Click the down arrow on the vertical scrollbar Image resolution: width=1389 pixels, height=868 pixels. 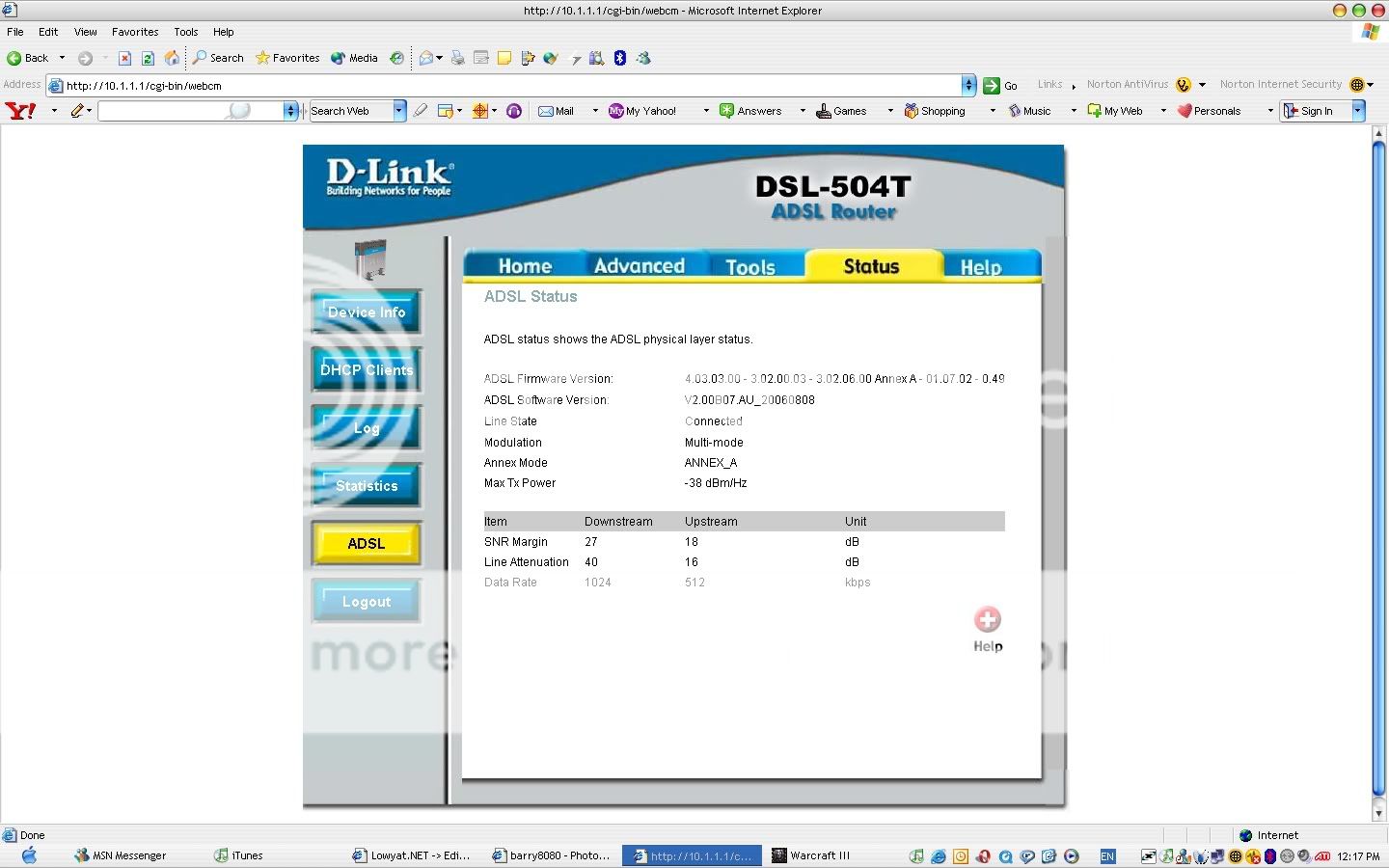(1380, 815)
